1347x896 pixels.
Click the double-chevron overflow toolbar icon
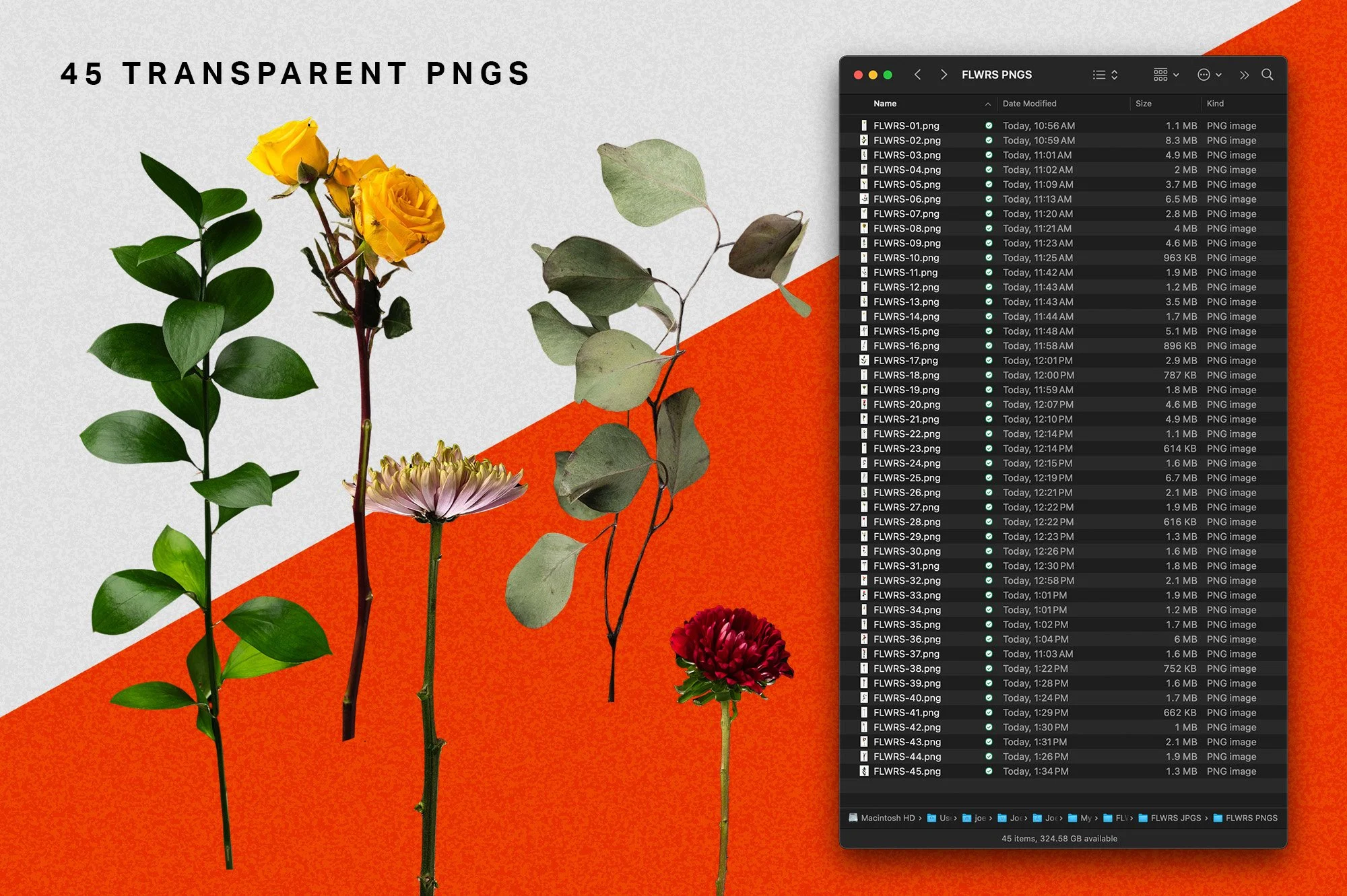tap(1245, 75)
